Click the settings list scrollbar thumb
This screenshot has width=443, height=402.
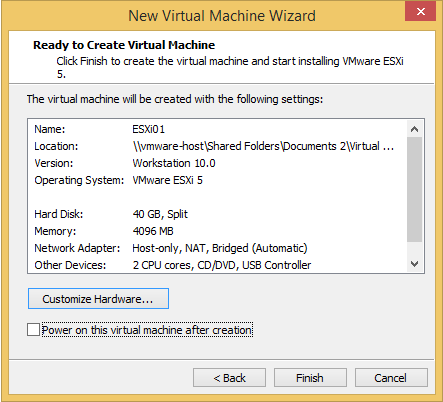[414, 189]
